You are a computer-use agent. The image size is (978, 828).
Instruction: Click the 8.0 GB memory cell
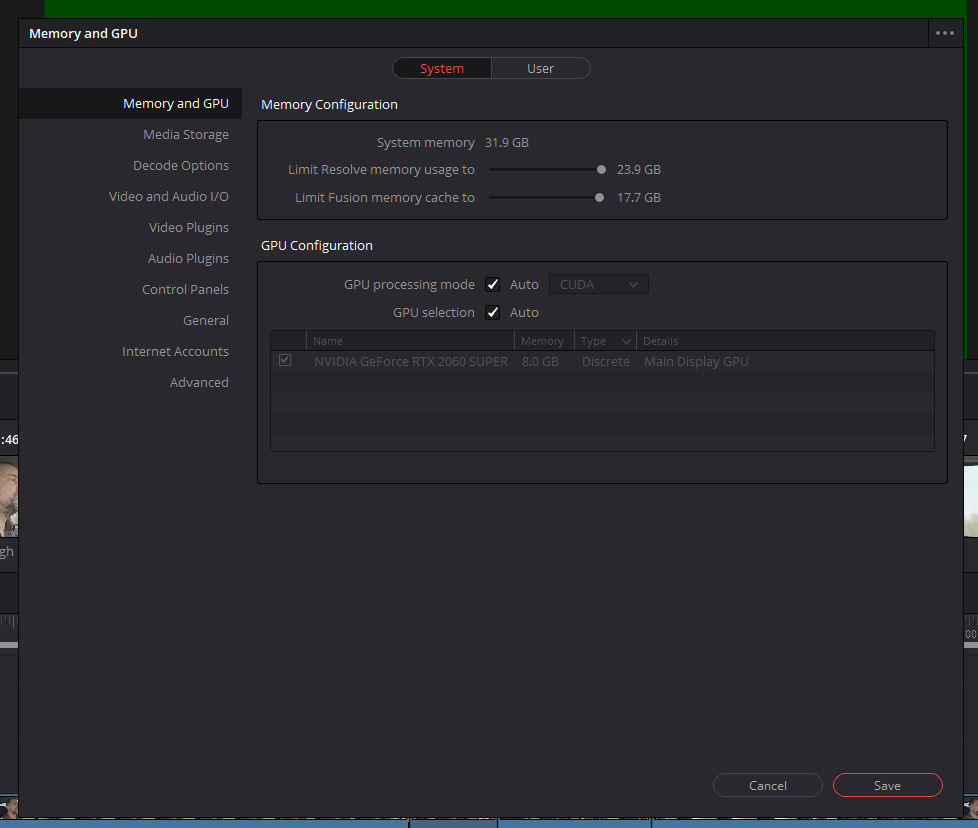point(540,362)
